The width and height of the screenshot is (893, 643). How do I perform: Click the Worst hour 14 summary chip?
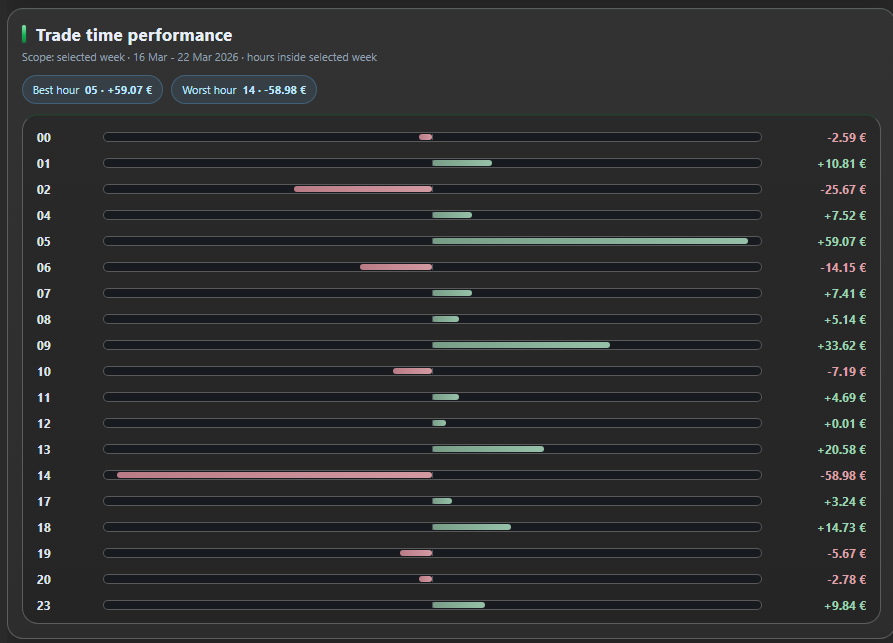243,89
